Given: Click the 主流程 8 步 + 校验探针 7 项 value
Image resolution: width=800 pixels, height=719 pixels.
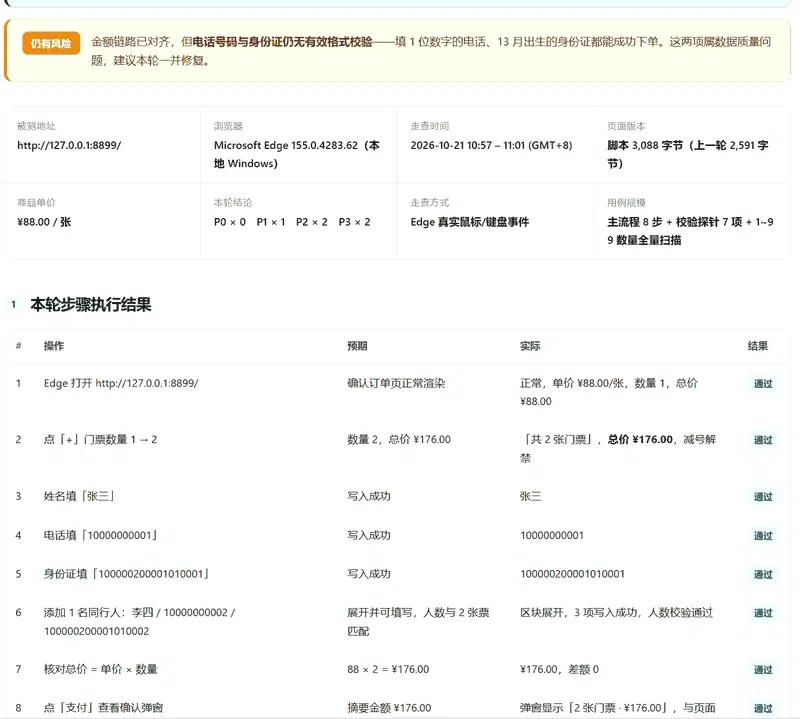Looking at the screenshot, I should (x=690, y=231).
